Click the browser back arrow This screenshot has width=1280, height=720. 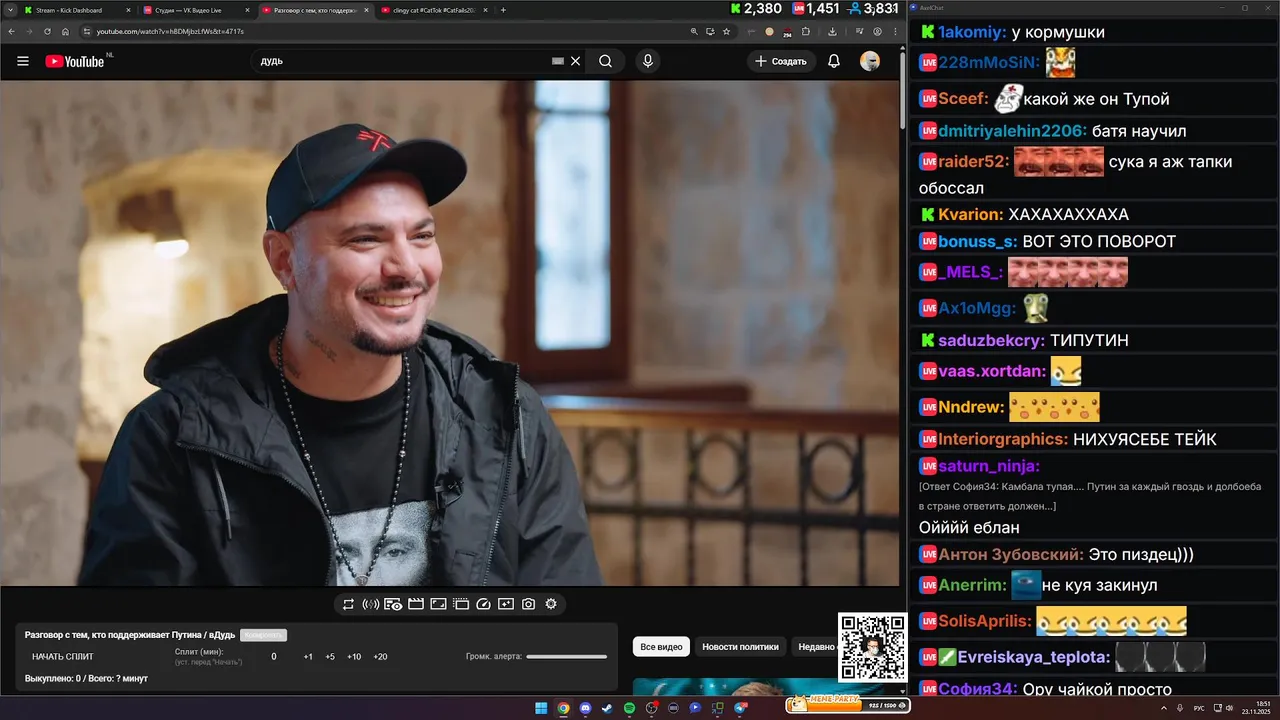click(x=11, y=31)
